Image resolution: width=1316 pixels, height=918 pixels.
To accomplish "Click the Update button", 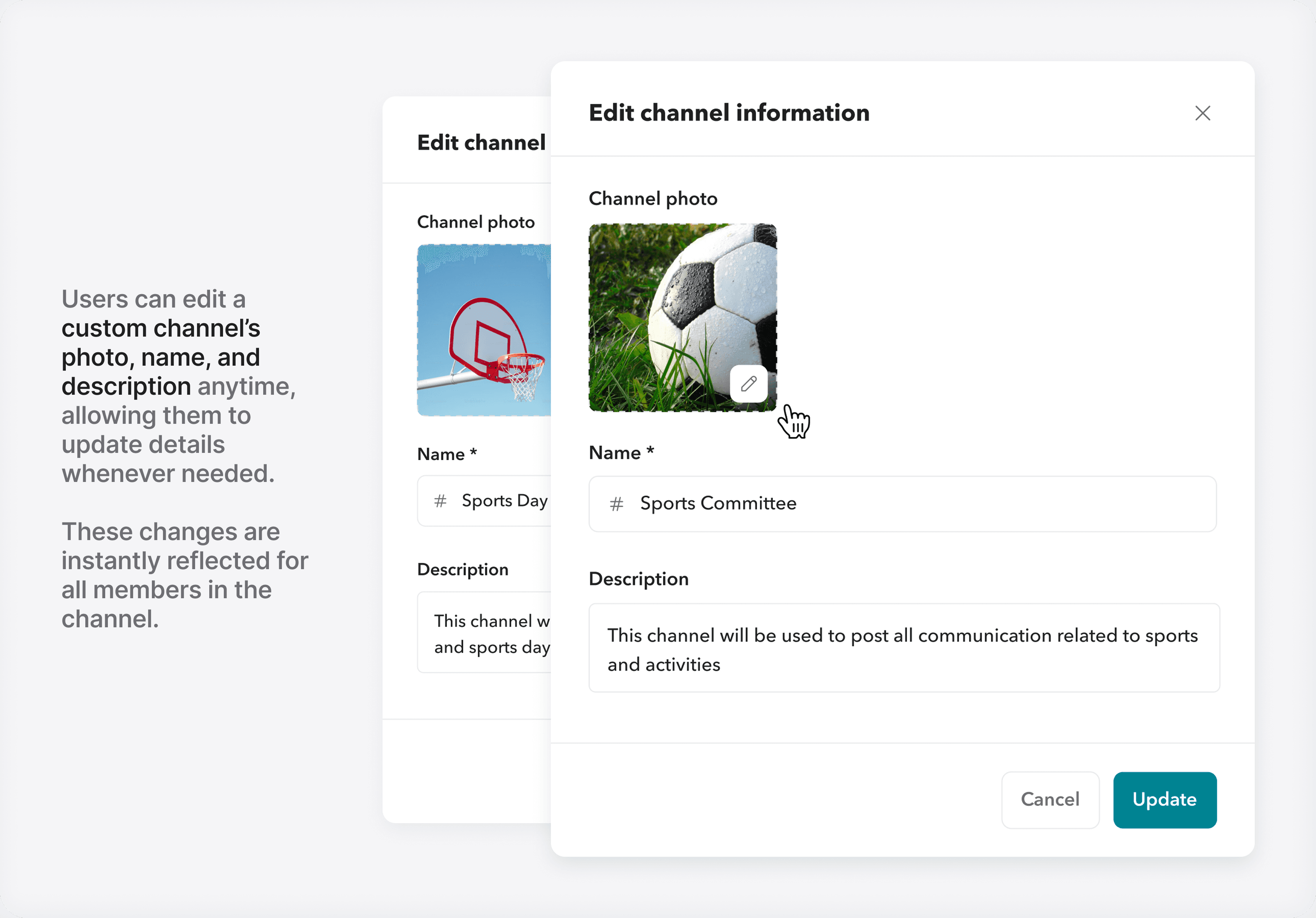I will (x=1164, y=799).
